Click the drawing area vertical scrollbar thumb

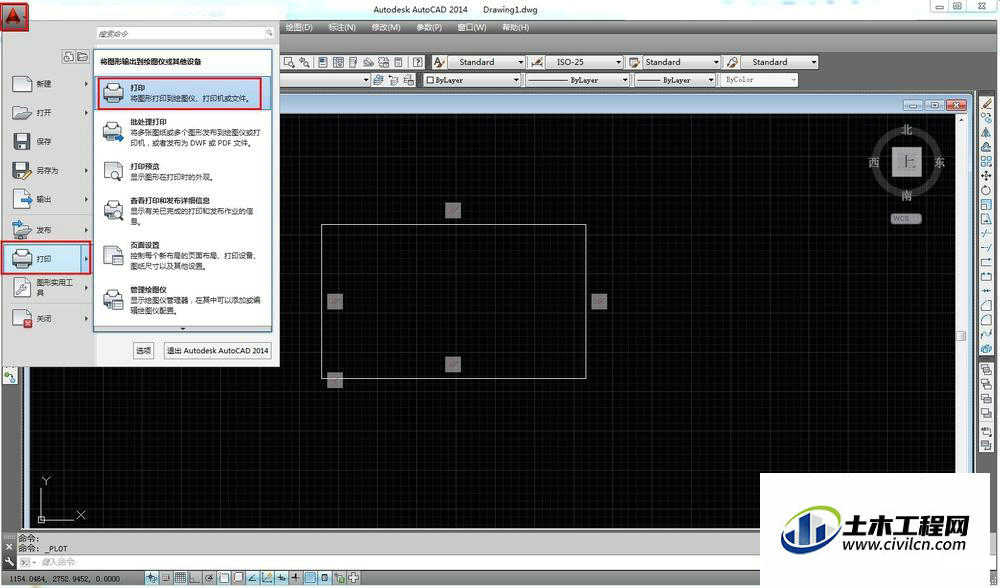pos(961,335)
